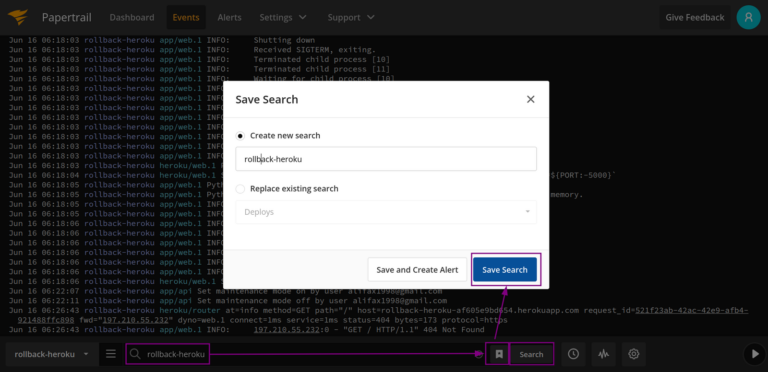The height and width of the screenshot is (372, 768).
Task: Focus the bottom rollback-heroku search box
Action: pyautogui.click(x=307, y=354)
